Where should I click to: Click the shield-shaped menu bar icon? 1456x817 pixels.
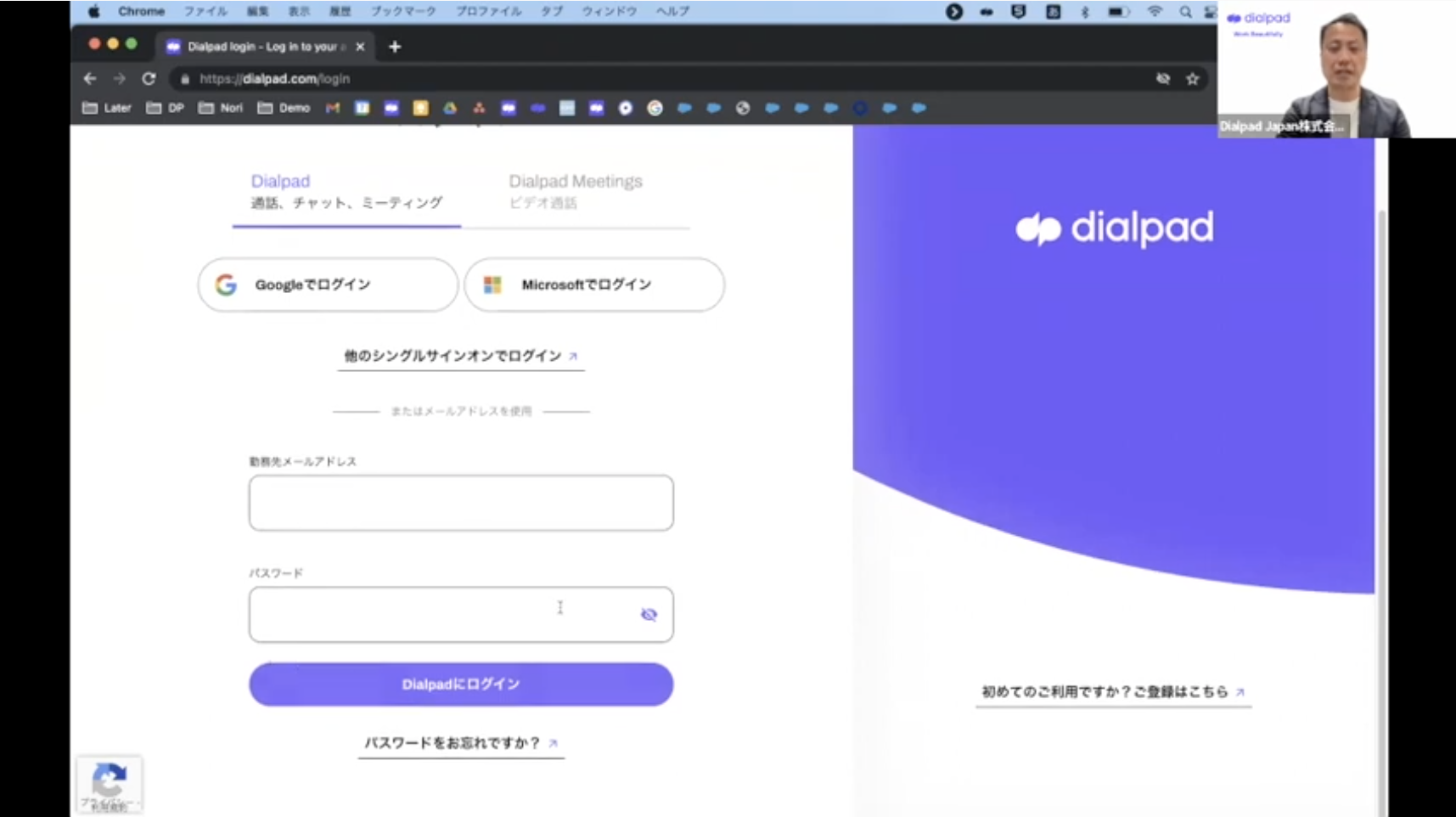(1019, 12)
